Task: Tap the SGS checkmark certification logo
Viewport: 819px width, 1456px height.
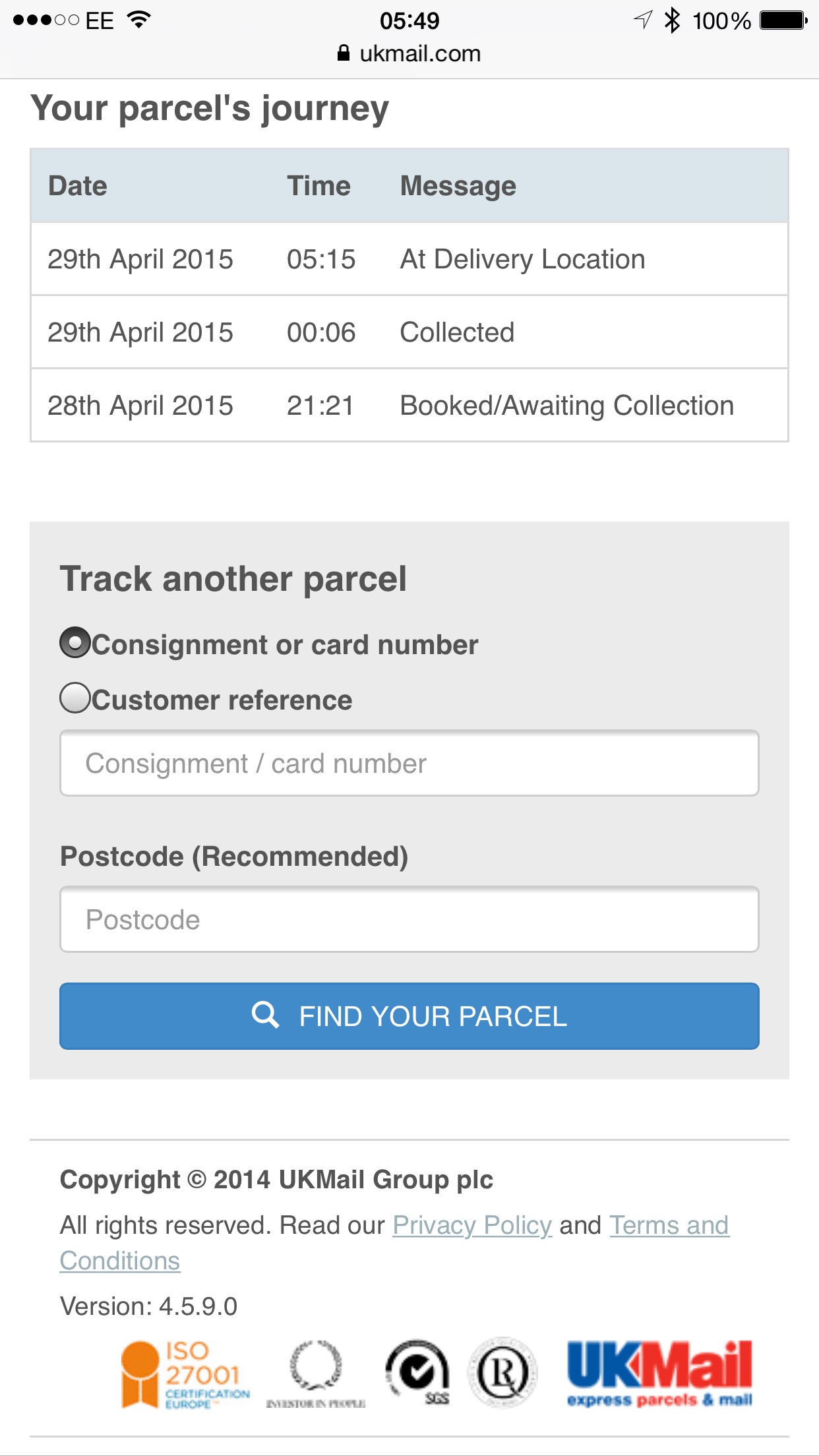Action: coord(417,1373)
